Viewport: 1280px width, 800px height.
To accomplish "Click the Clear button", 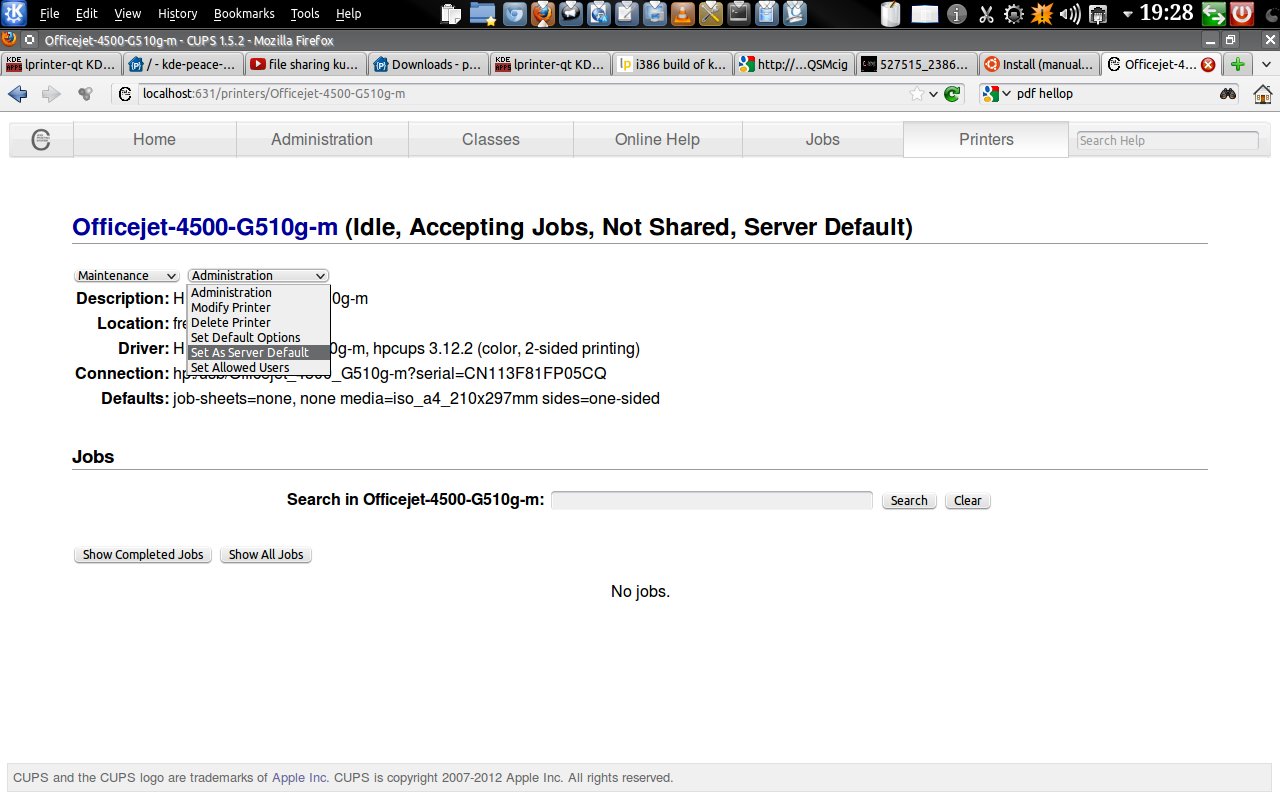I will [x=967, y=501].
